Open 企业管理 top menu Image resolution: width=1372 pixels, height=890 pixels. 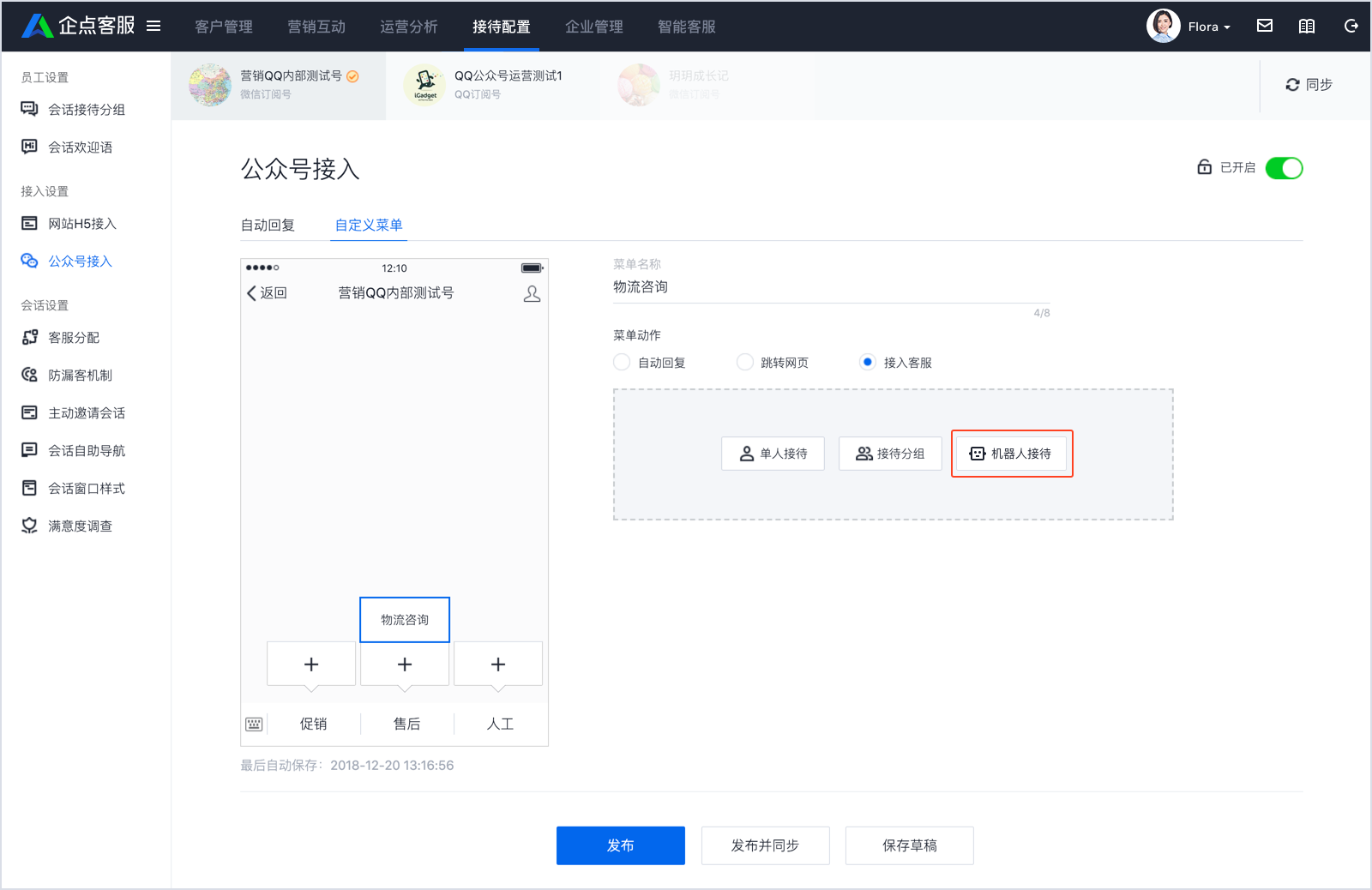[594, 27]
